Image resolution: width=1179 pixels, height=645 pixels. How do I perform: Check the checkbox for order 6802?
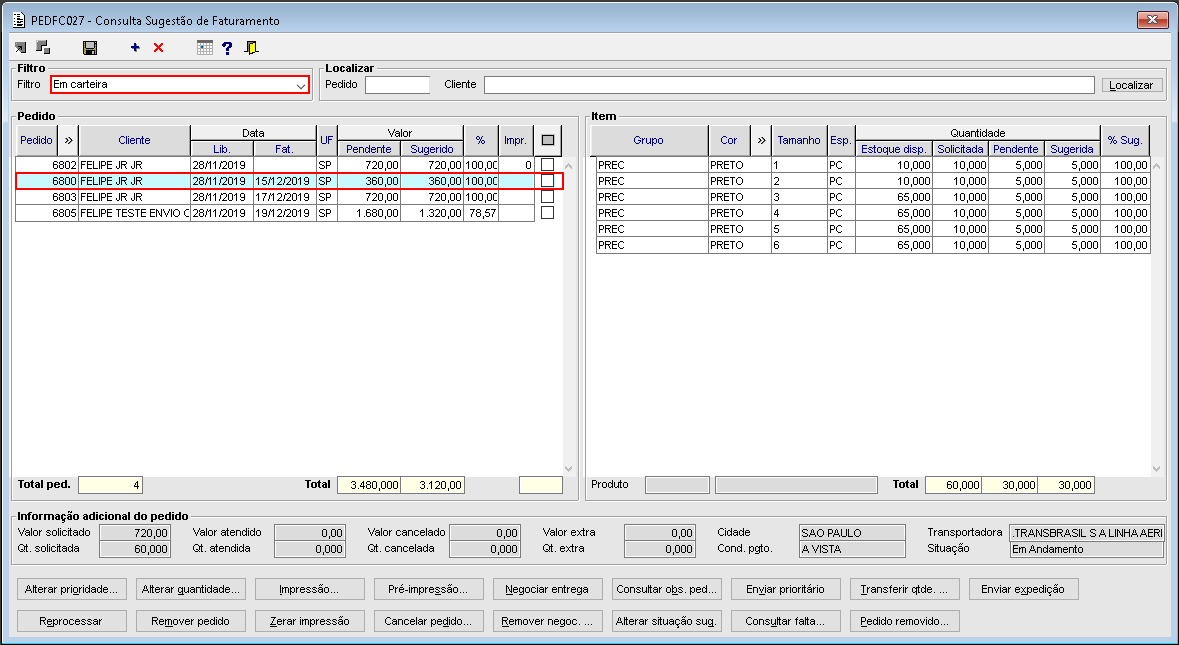point(547,165)
